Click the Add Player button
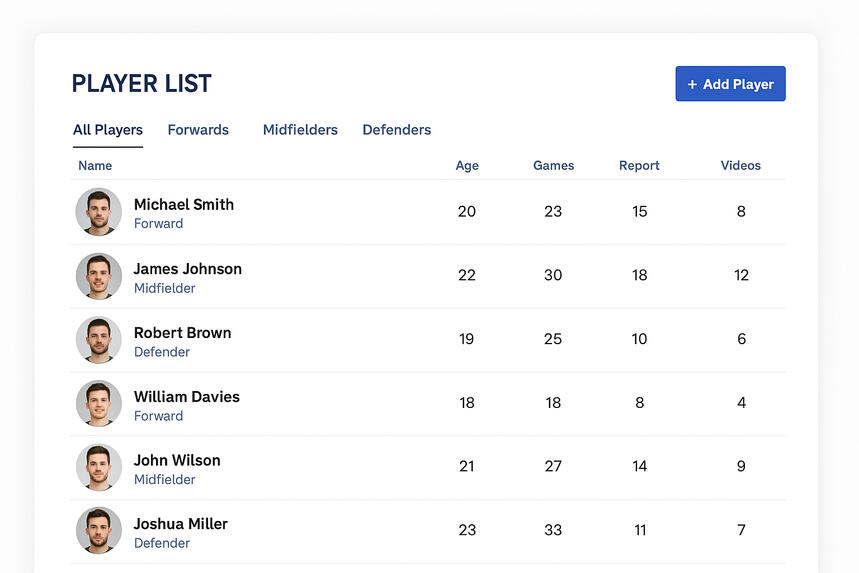The width and height of the screenshot is (859, 573). pos(730,84)
